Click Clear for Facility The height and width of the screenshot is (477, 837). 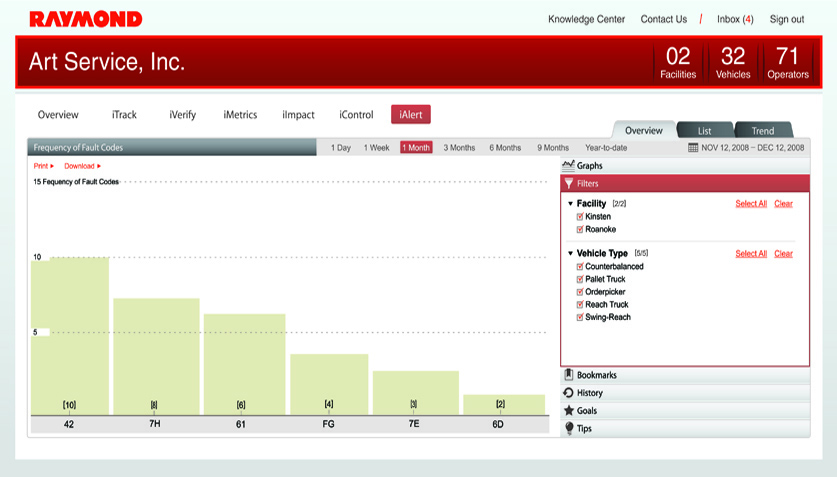(784, 204)
